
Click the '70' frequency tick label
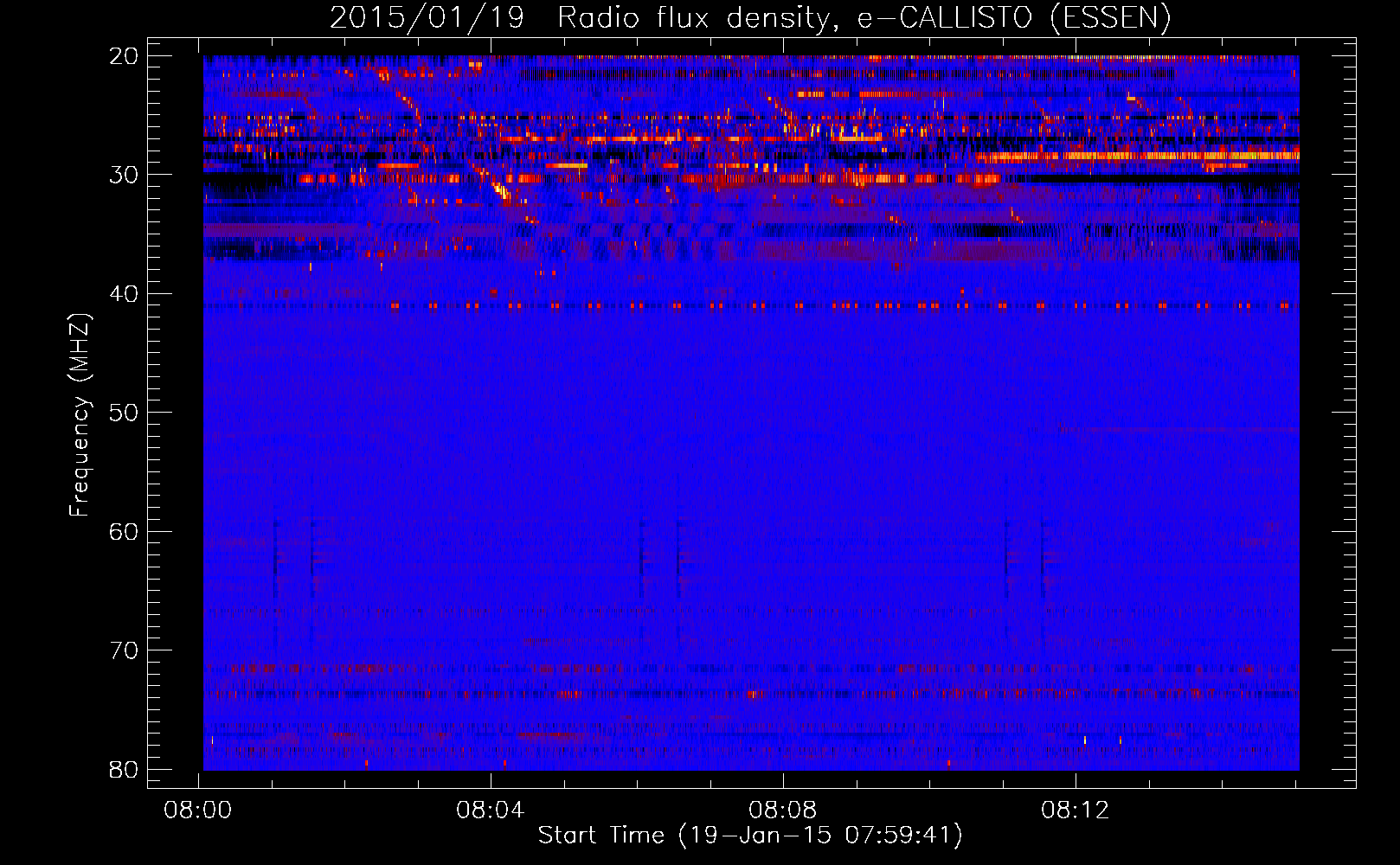(x=124, y=650)
